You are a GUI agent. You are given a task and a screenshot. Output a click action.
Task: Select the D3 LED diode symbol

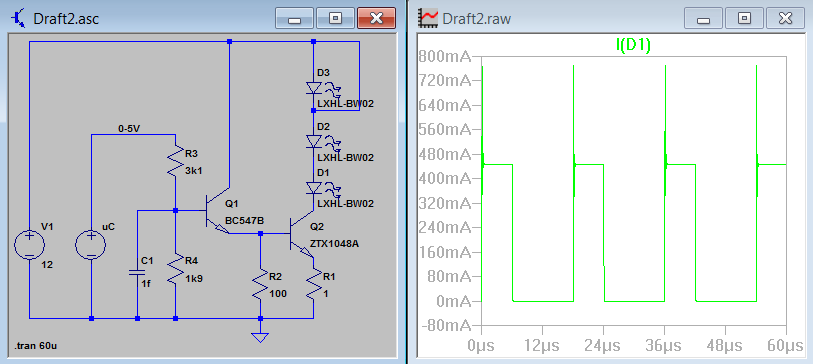point(314,88)
